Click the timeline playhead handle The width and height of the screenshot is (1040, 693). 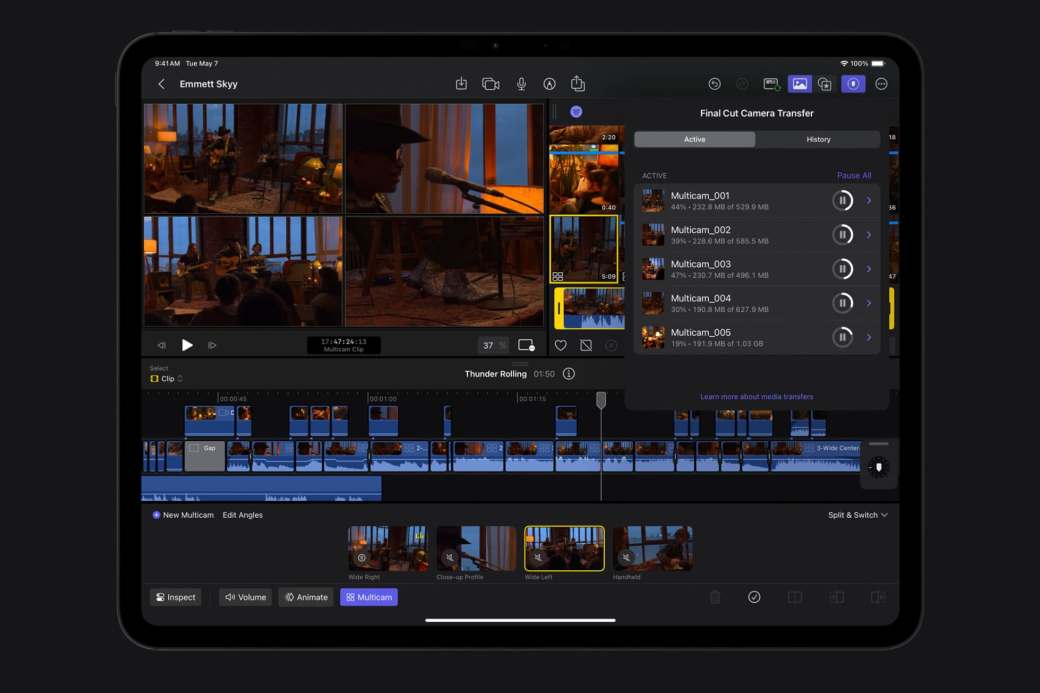[601, 400]
